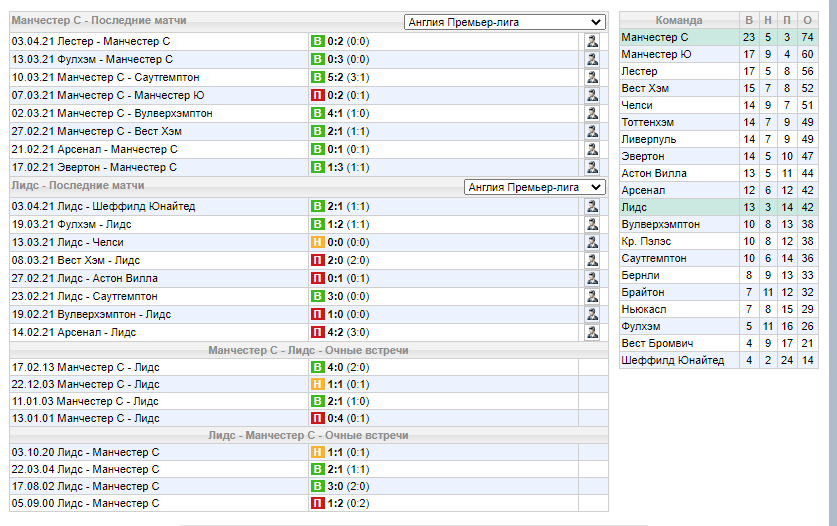This screenshot has height=526, width=837.
Task: Click Команда column header in standings
Action: click(679, 20)
